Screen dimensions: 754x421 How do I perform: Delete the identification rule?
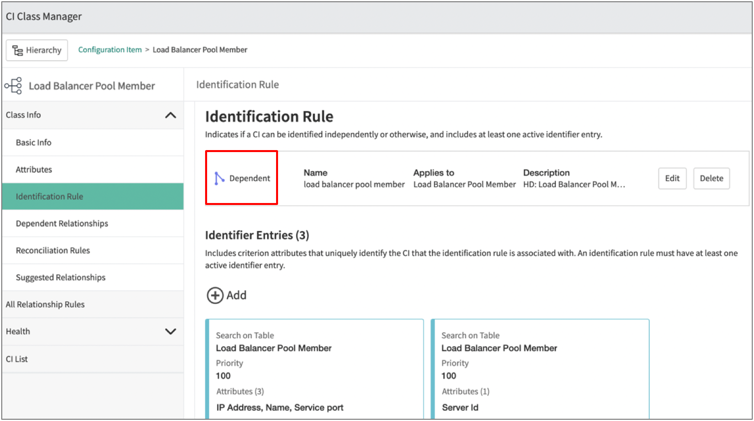coord(711,178)
